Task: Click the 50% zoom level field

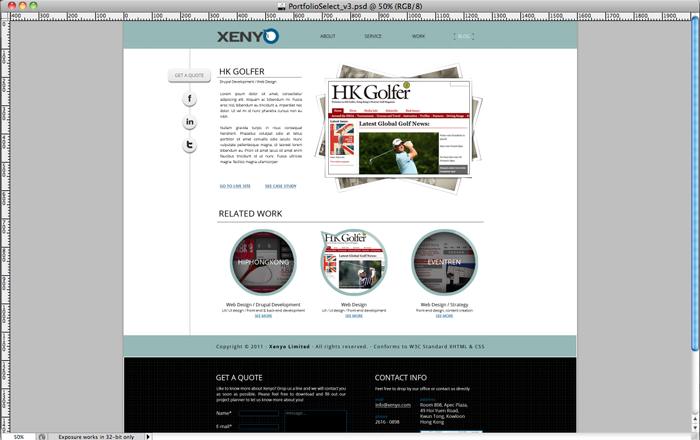Action: pyautogui.click(x=18, y=437)
